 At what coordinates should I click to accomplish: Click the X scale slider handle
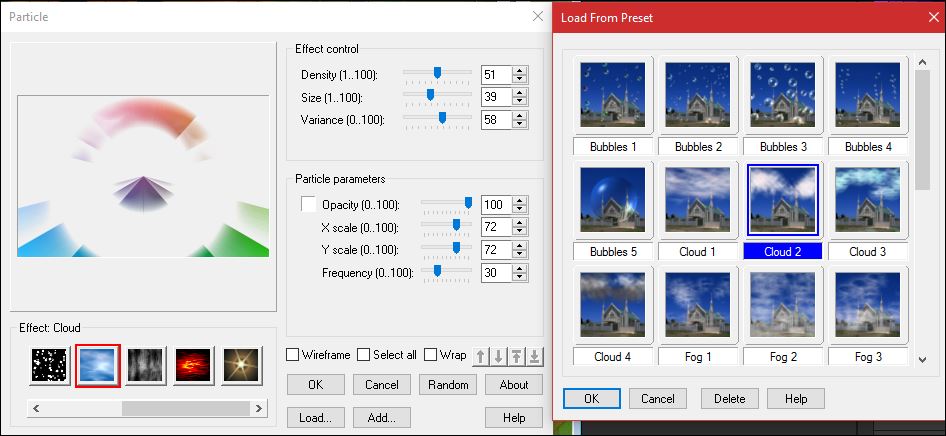coord(456,225)
